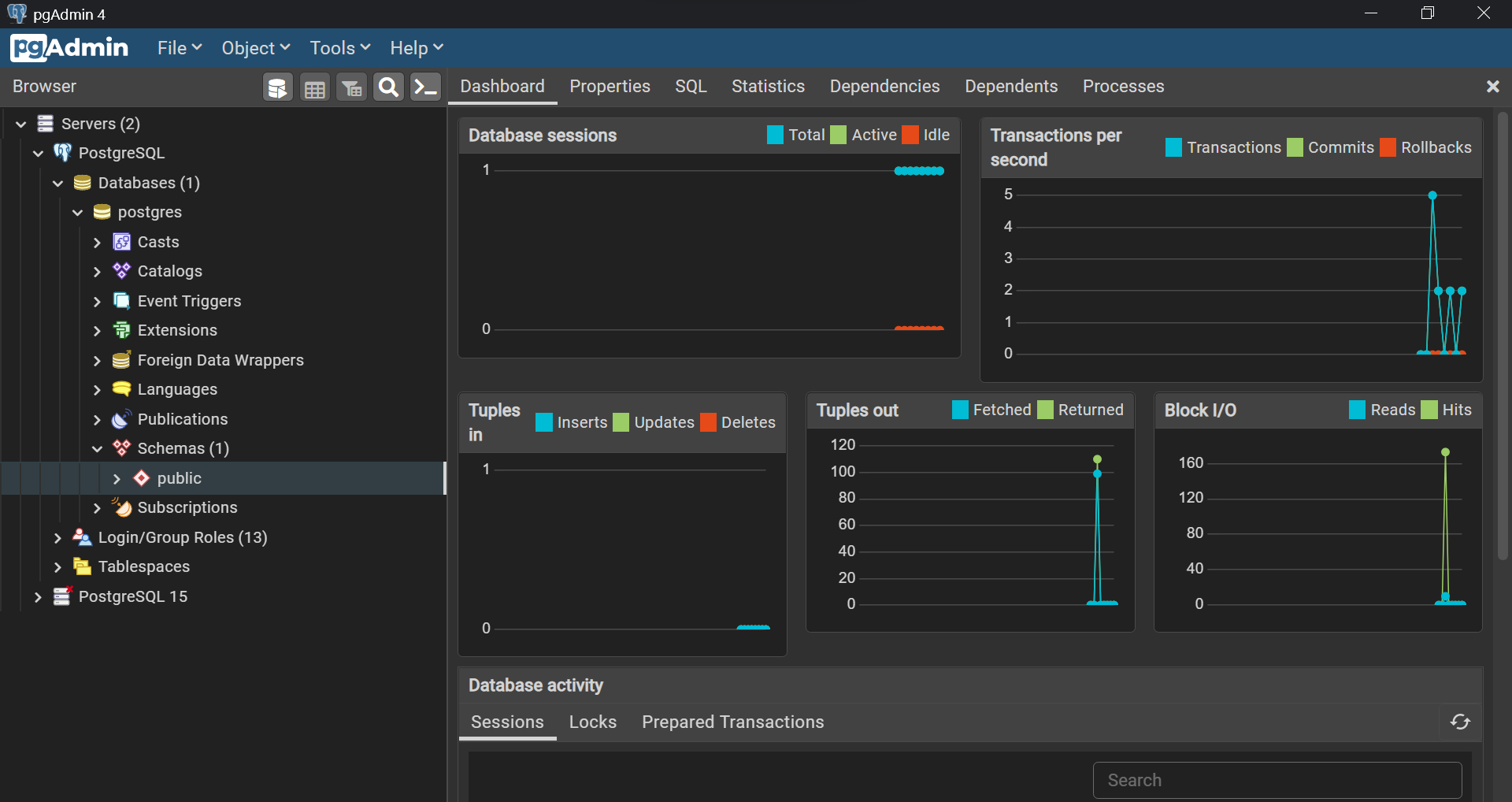
Task: Collapse the Schemas (1) node
Action: pyautogui.click(x=97, y=449)
